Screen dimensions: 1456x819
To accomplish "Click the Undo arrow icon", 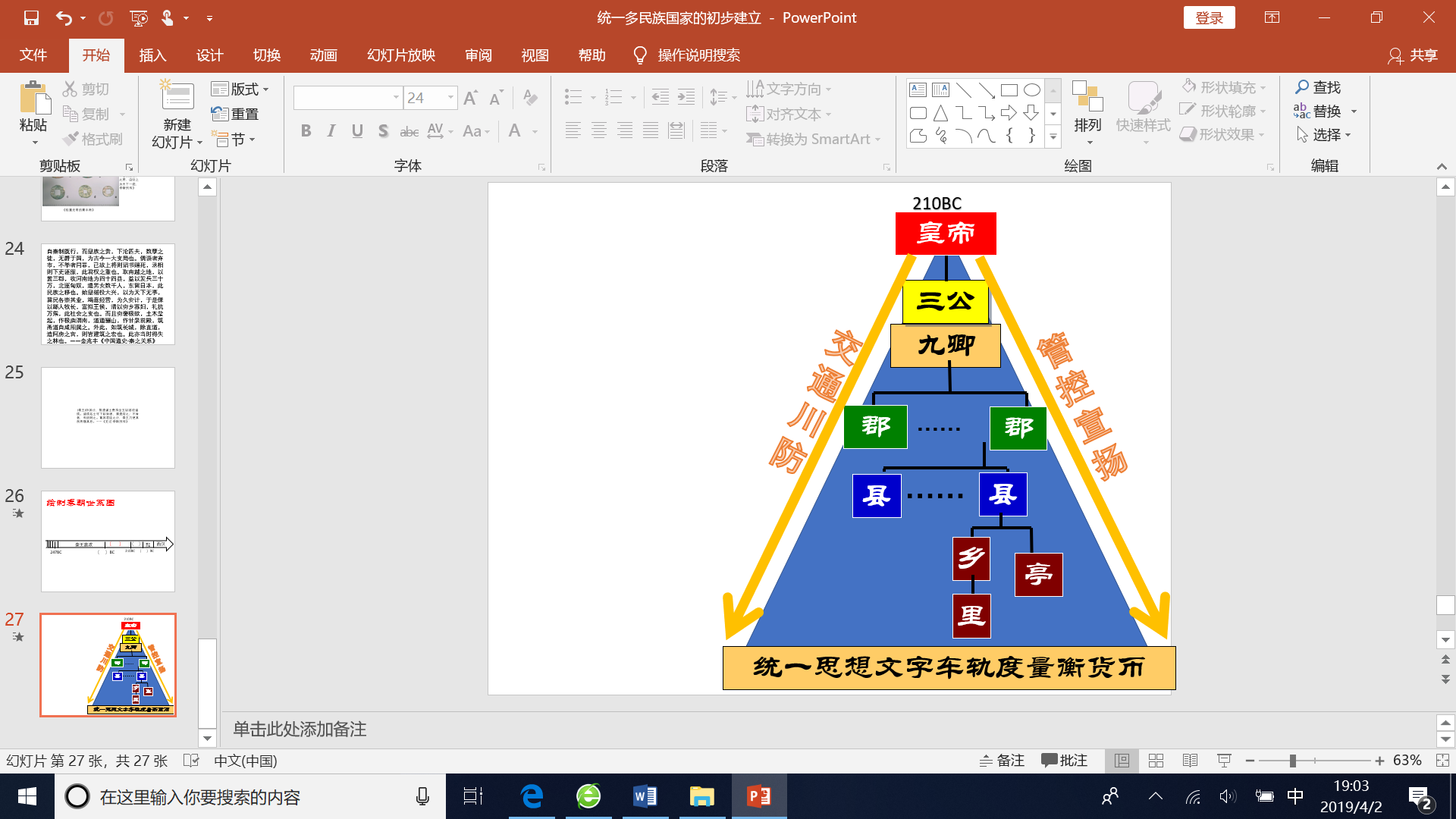I will click(x=64, y=17).
